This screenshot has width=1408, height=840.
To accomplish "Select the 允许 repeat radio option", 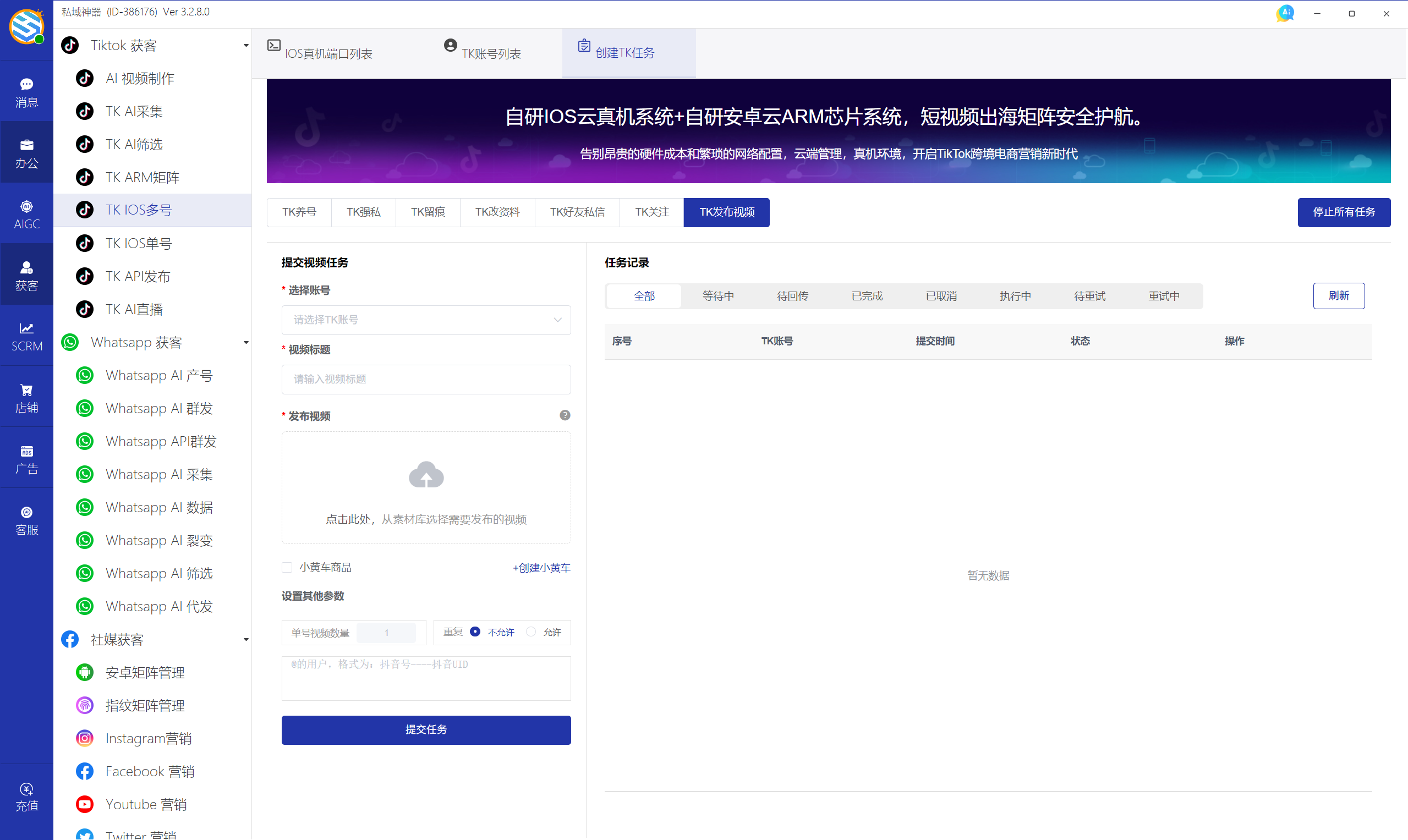I will tap(531, 632).
